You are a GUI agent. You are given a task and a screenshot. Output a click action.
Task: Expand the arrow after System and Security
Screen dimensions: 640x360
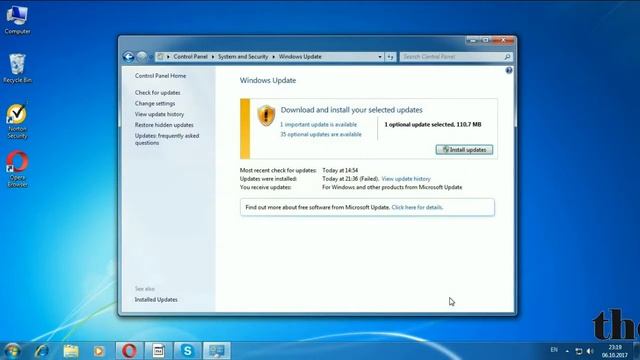tap(273, 57)
